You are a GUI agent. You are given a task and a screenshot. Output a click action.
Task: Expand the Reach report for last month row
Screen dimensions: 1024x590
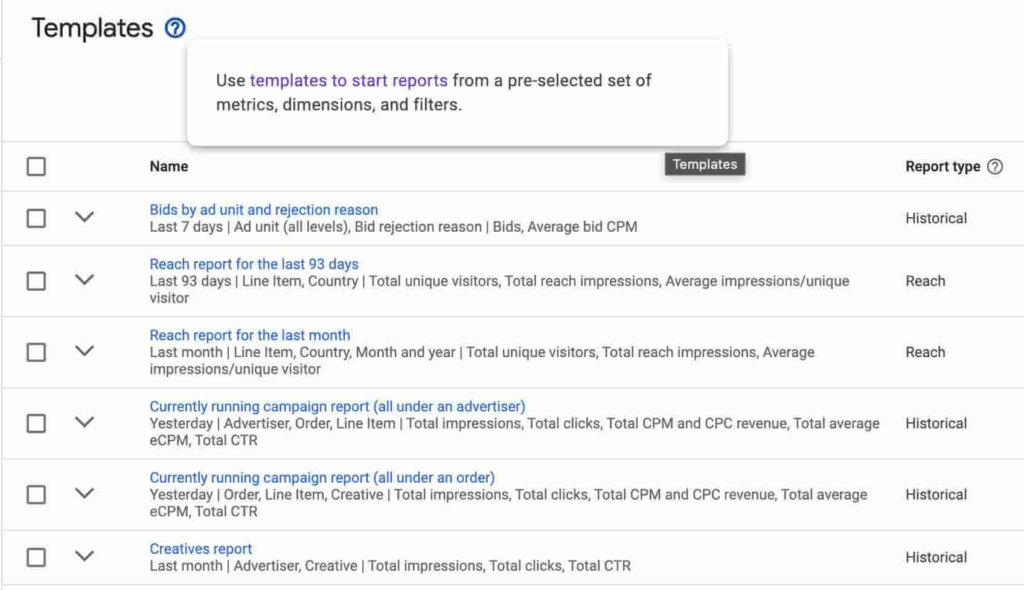point(85,351)
